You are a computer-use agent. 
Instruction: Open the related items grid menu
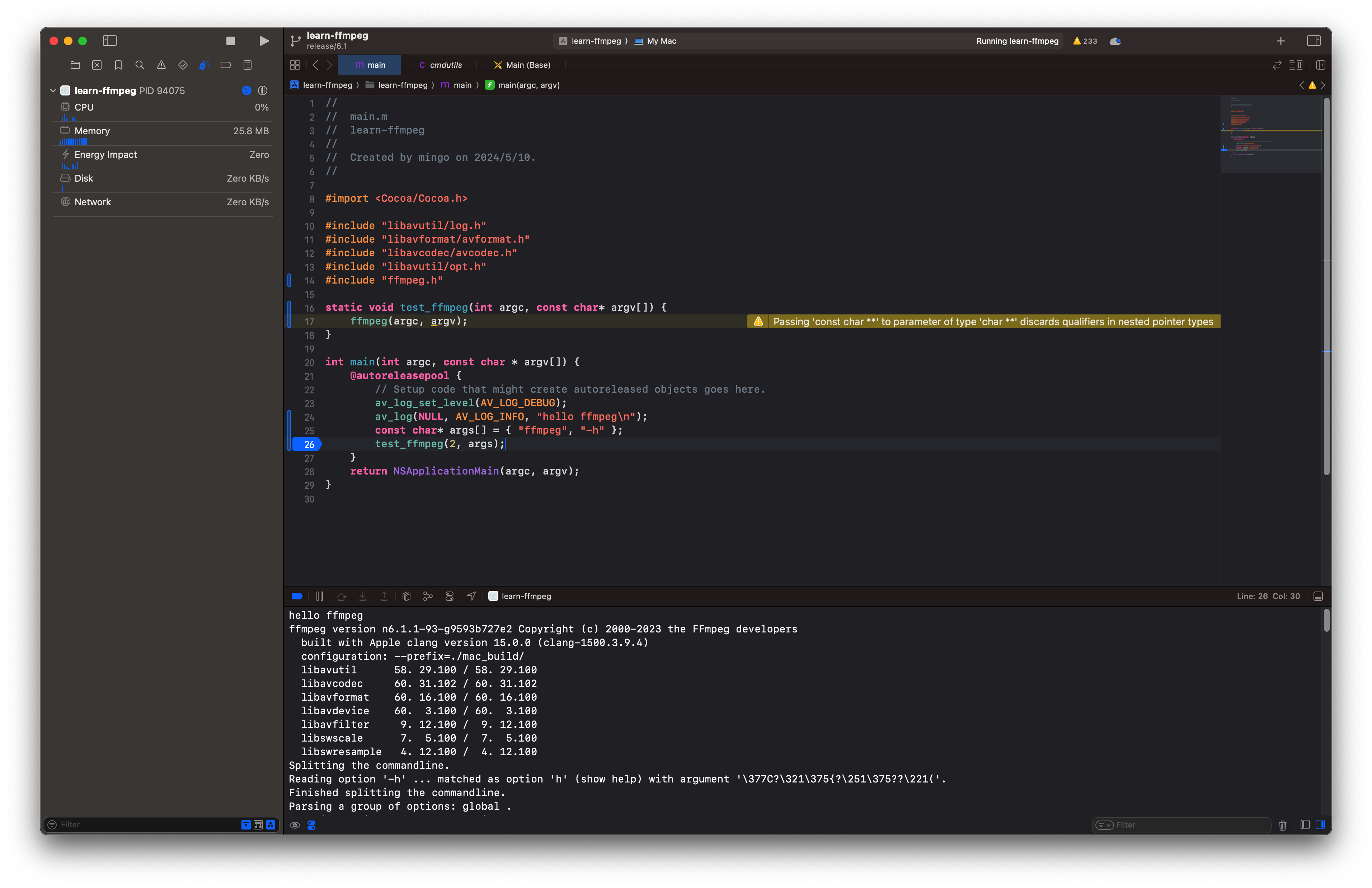point(295,65)
